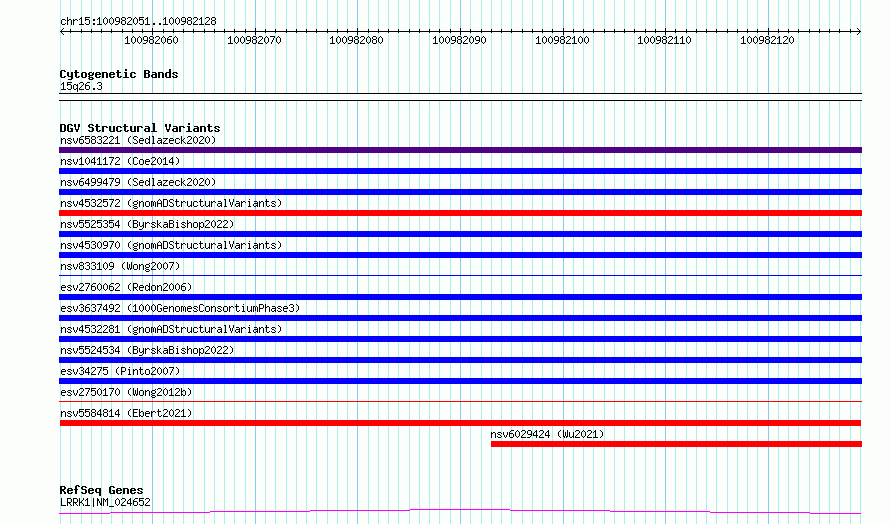Image resolution: width=890 pixels, height=524 pixels.
Task: Click ruler position 100982120
Action: tap(767, 40)
